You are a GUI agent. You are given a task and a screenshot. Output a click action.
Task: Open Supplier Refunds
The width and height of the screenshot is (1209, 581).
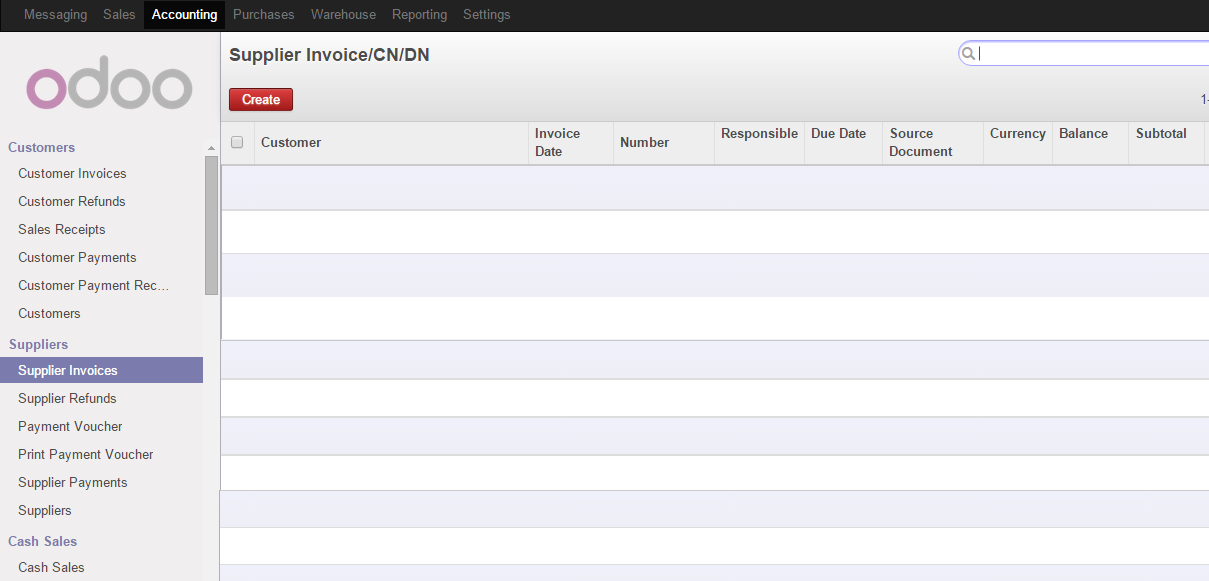[x=67, y=398]
